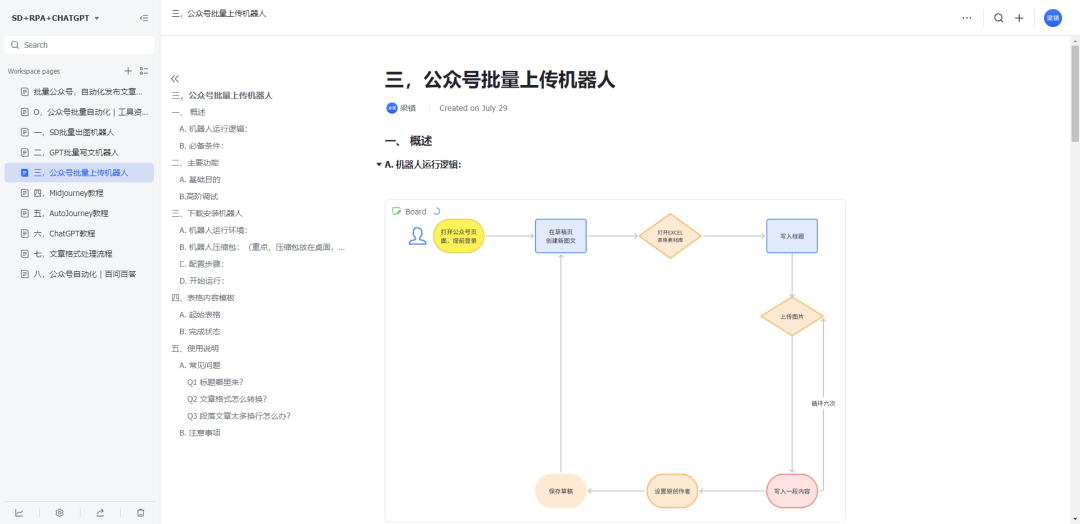The height and width of the screenshot is (524, 1080).
Task: Open page 四，Midjourney教程
Action: pos(79,193)
